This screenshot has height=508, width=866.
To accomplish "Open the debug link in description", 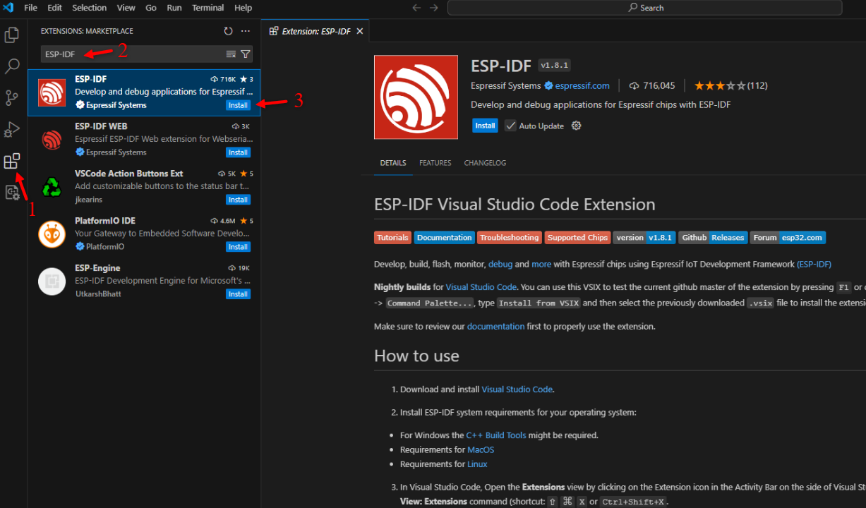I will (500, 264).
